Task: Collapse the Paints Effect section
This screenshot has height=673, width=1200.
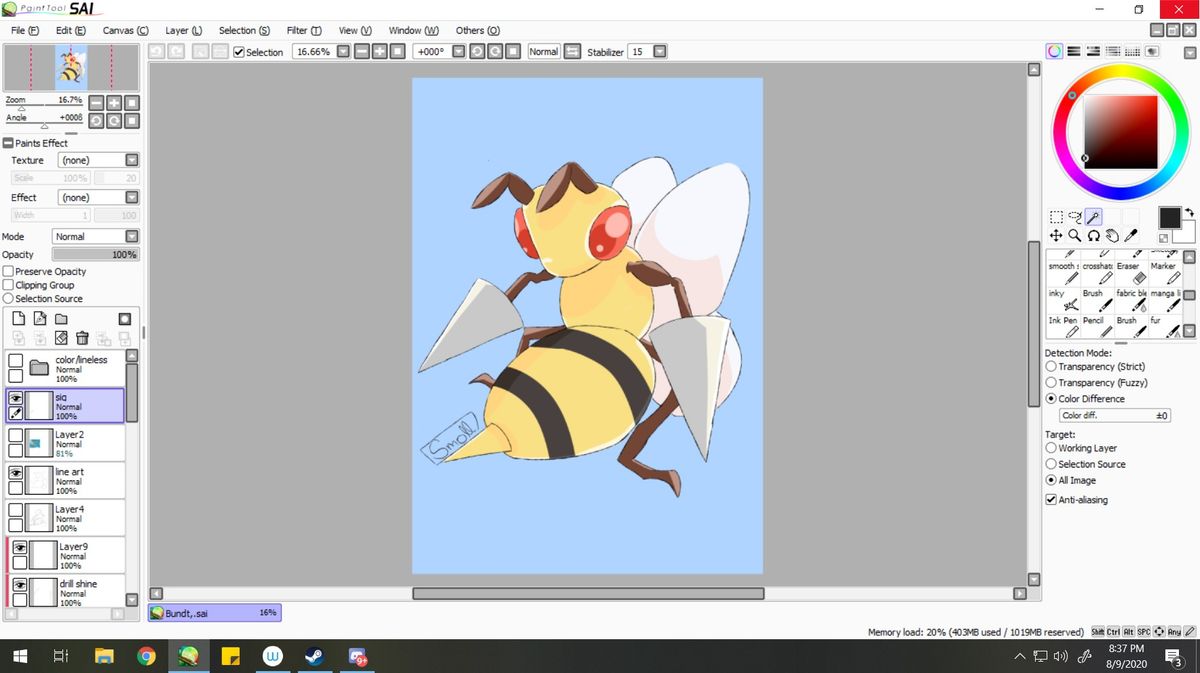Action: tap(8, 143)
